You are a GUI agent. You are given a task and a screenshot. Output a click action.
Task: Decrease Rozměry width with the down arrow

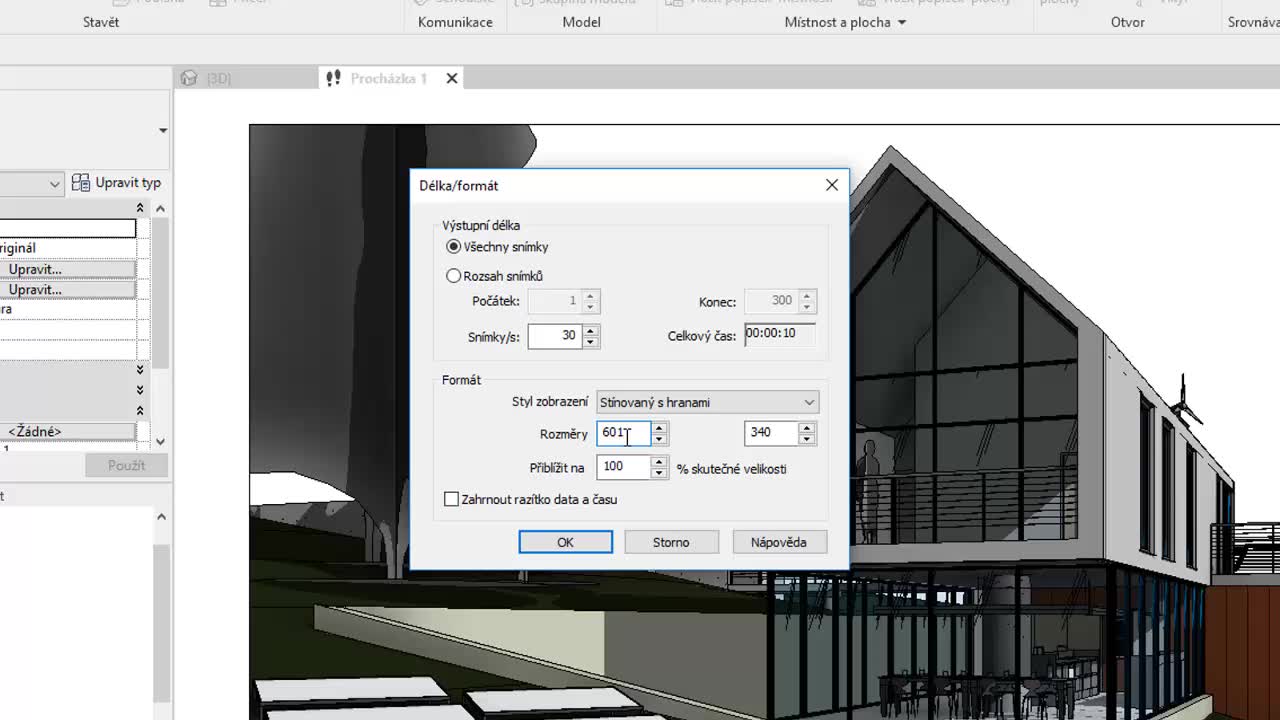pyautogui.click(x=659, y=439)
